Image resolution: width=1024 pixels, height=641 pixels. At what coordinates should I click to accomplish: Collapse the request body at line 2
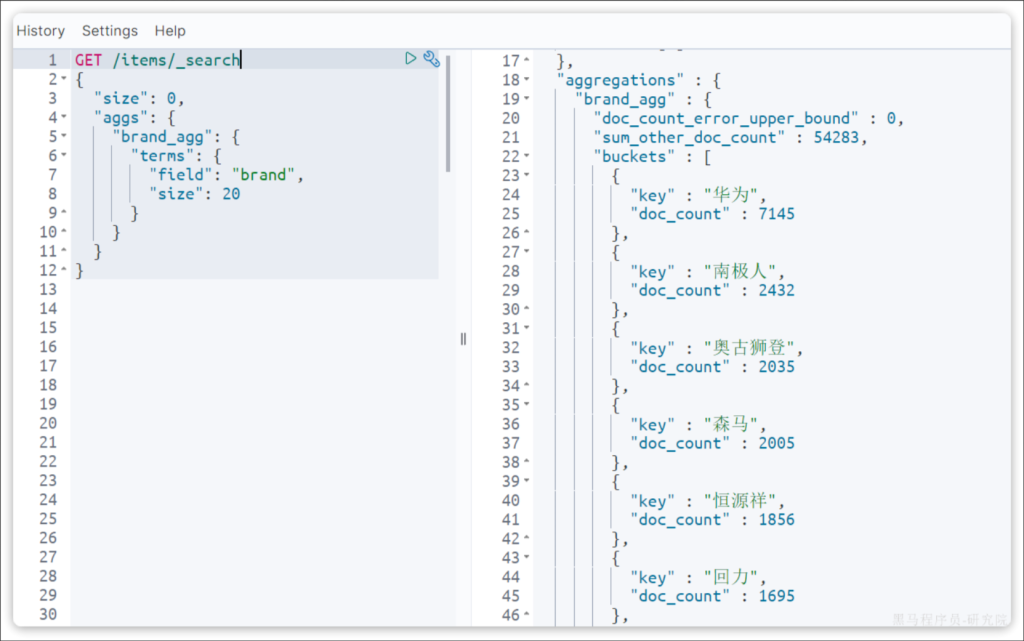coord(64,79)
